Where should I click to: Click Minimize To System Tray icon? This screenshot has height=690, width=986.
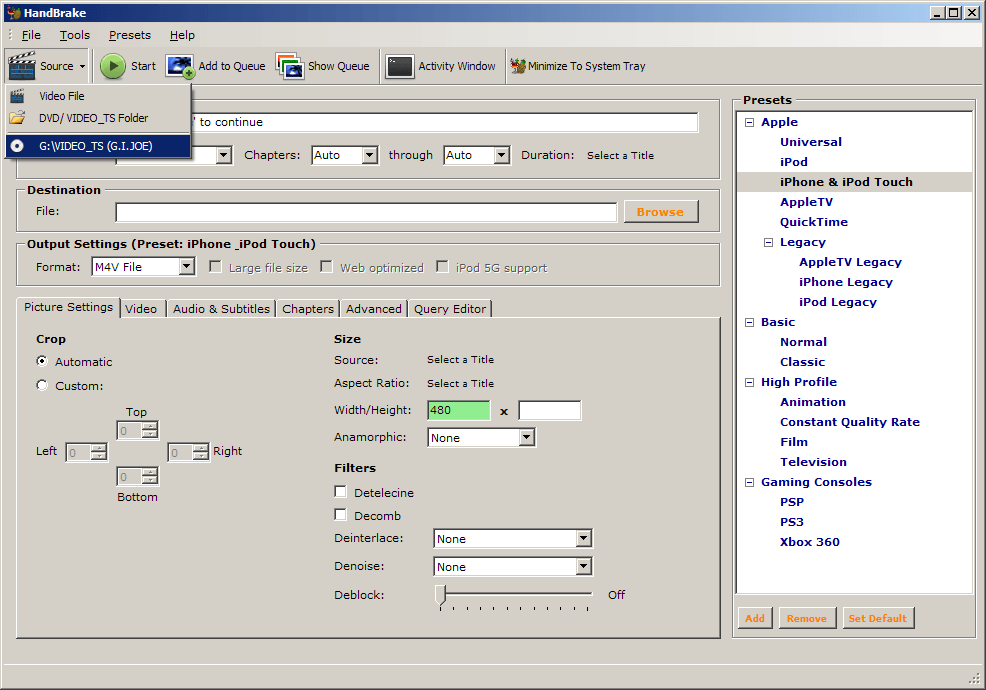[518, 65]
